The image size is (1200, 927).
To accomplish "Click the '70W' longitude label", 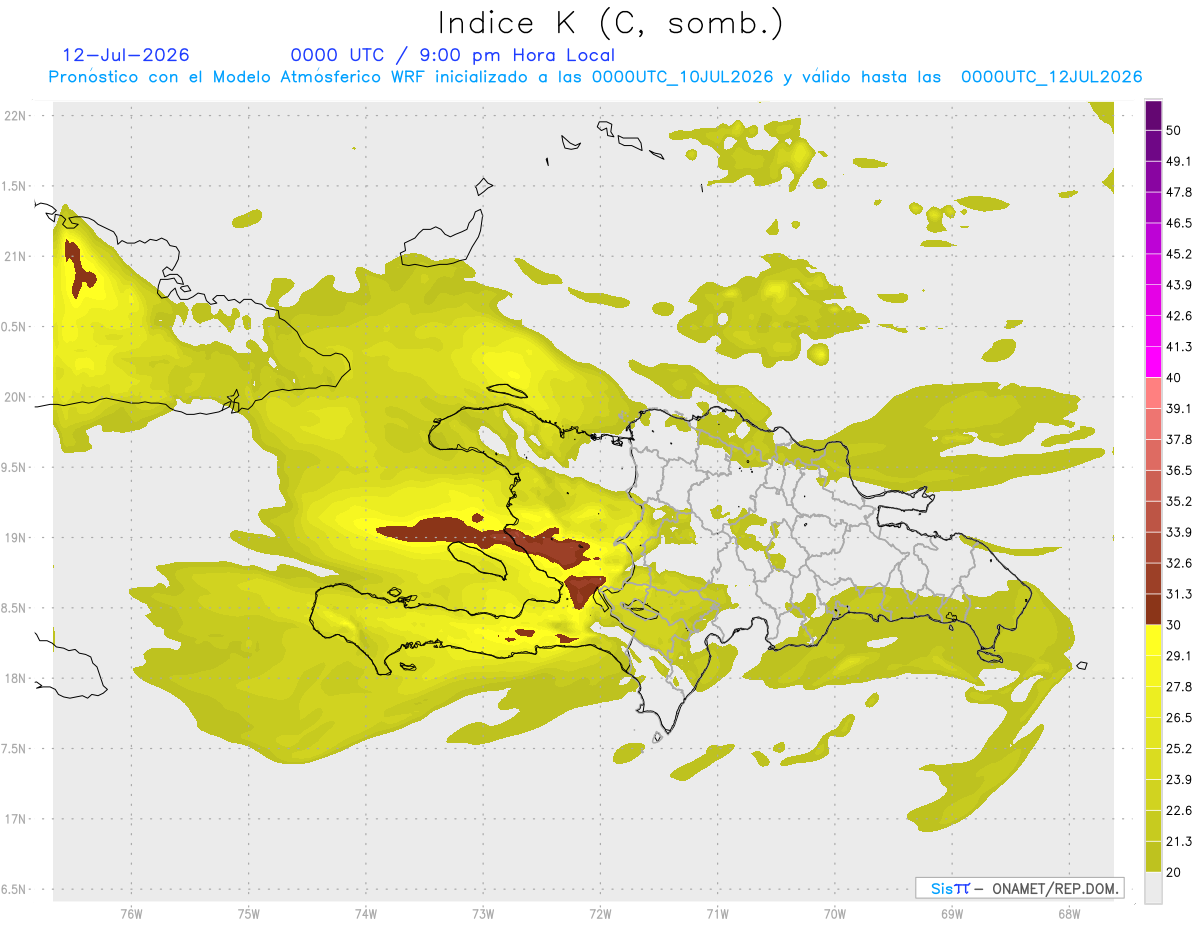I will (x=834, y=913).
